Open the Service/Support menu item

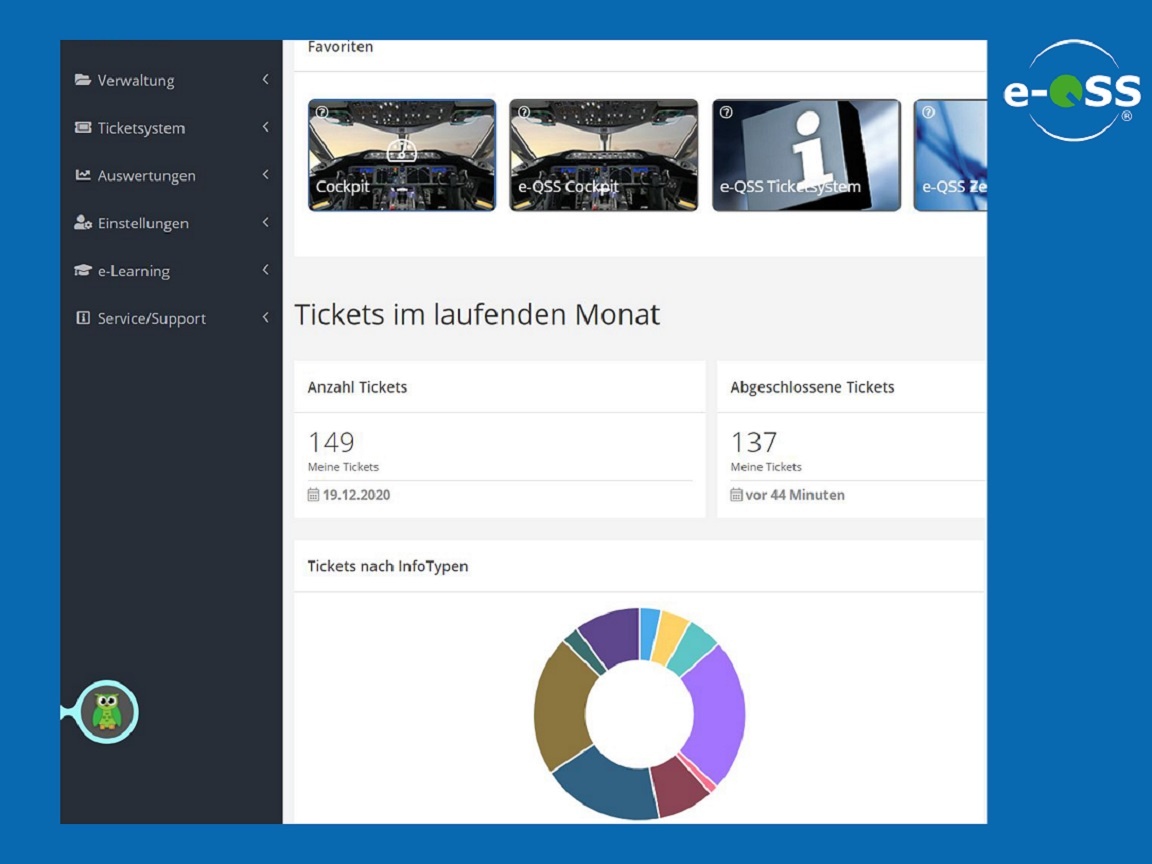click(x=171, y=318)
